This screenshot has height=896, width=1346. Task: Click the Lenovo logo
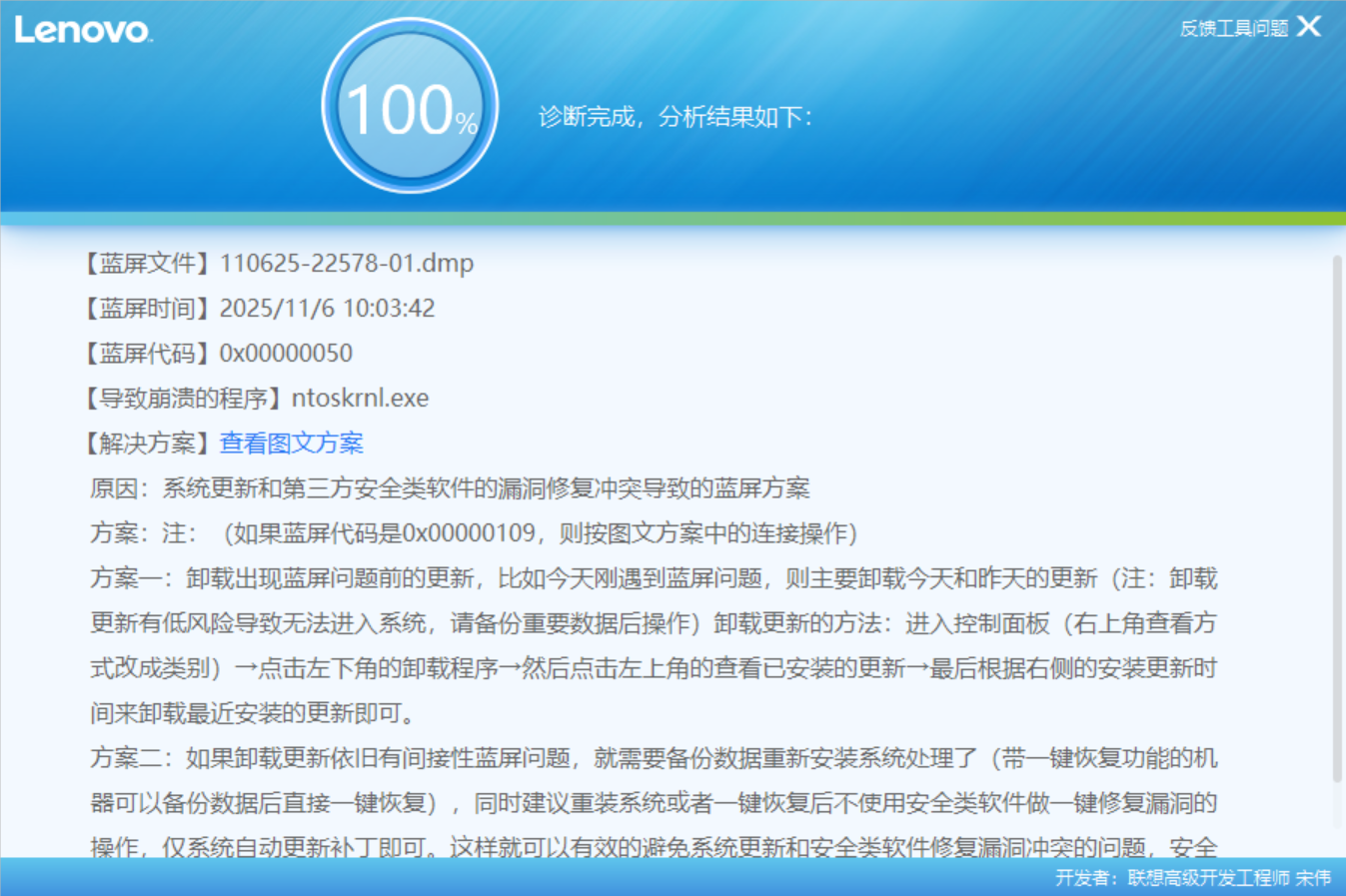84,30
